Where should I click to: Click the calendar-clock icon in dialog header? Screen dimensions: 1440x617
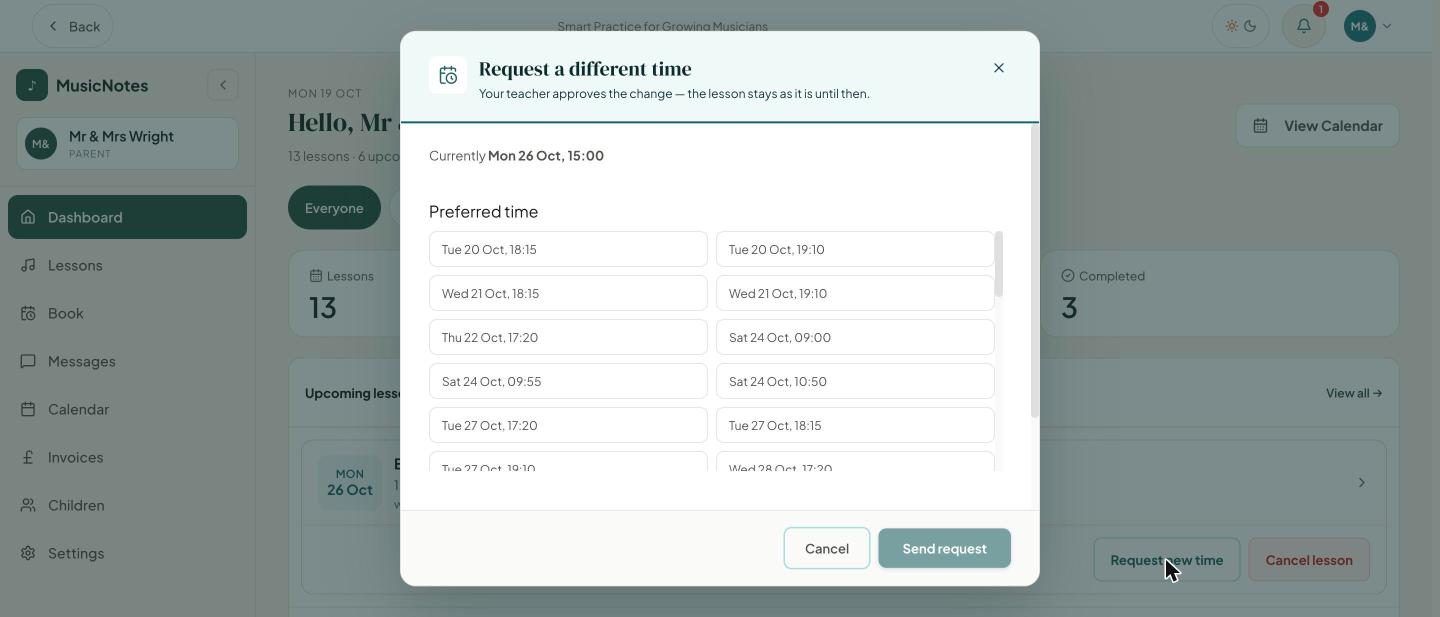coord(448,75)
